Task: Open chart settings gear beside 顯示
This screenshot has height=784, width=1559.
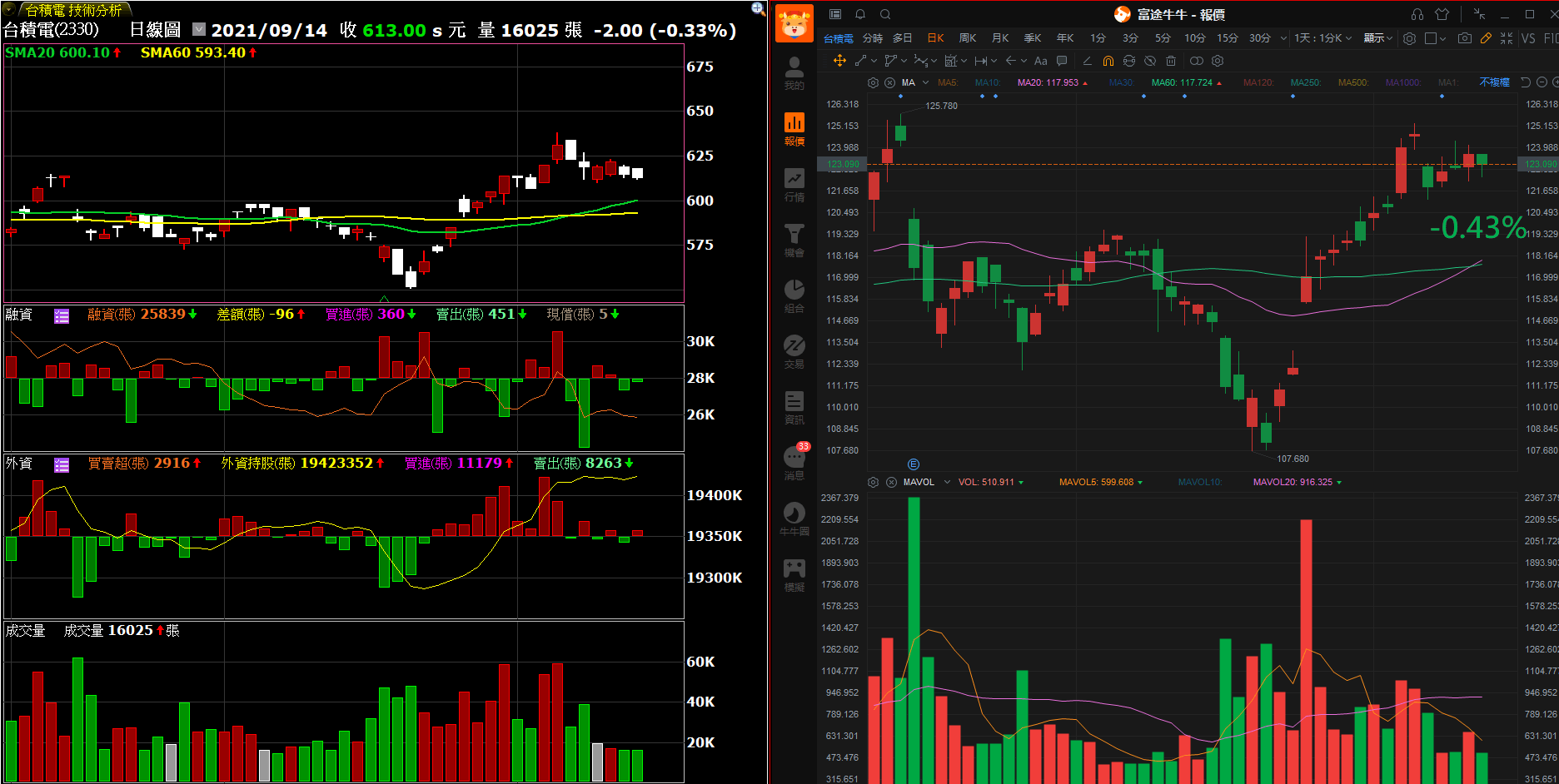Action: pyautogui.click(x=1409, y=38)
